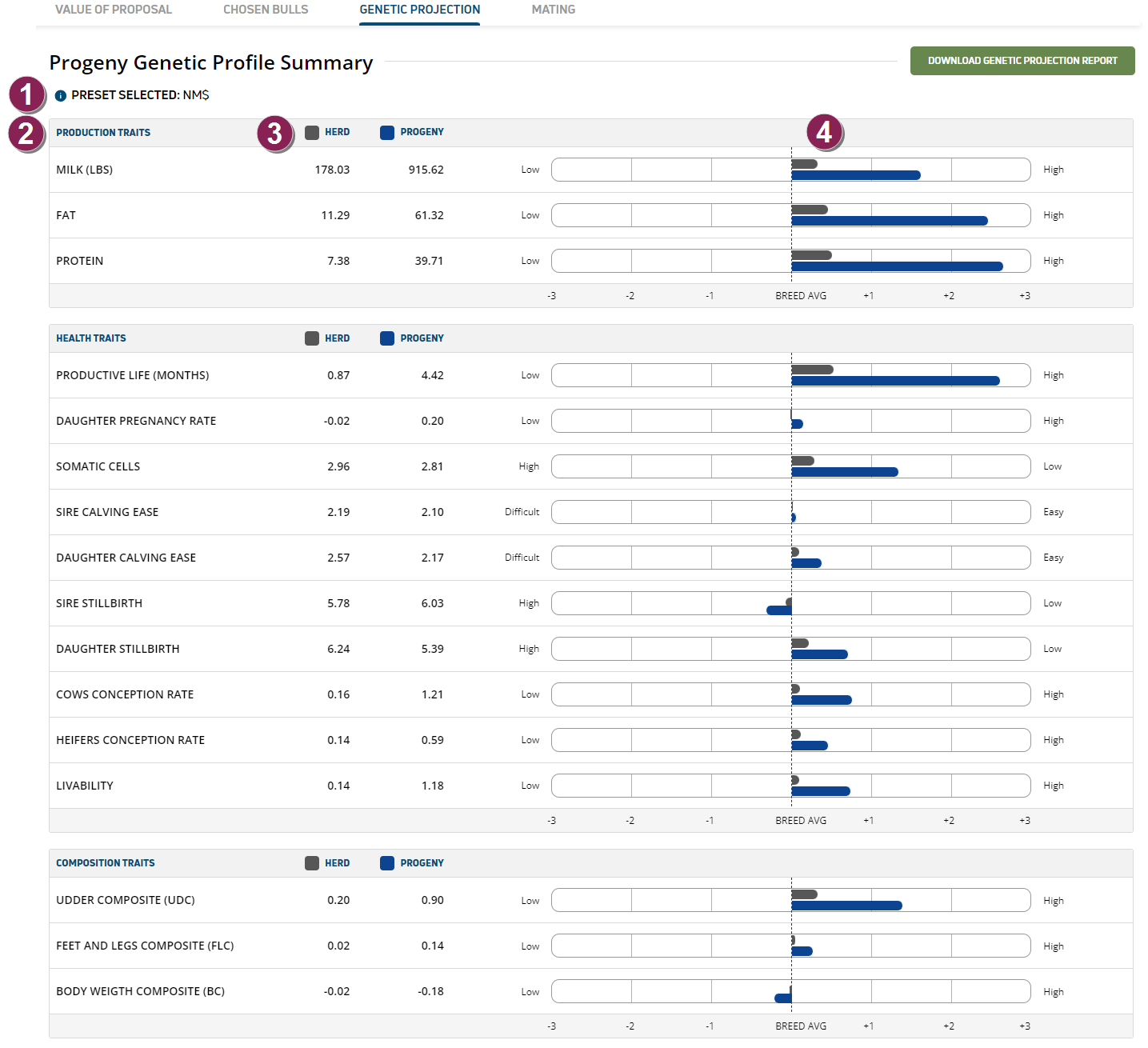Screen dimensions: 1148x1048
Task: Click the Milk (LBS) progeny bar
Action: point(855,175)
